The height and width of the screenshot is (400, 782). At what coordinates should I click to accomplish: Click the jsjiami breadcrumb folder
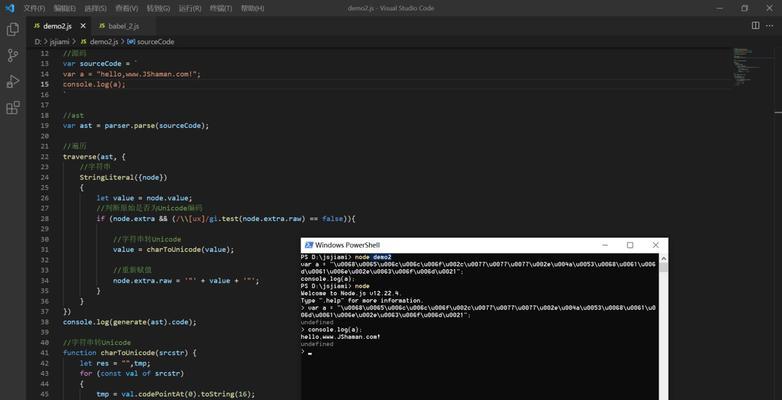point(59,42)
